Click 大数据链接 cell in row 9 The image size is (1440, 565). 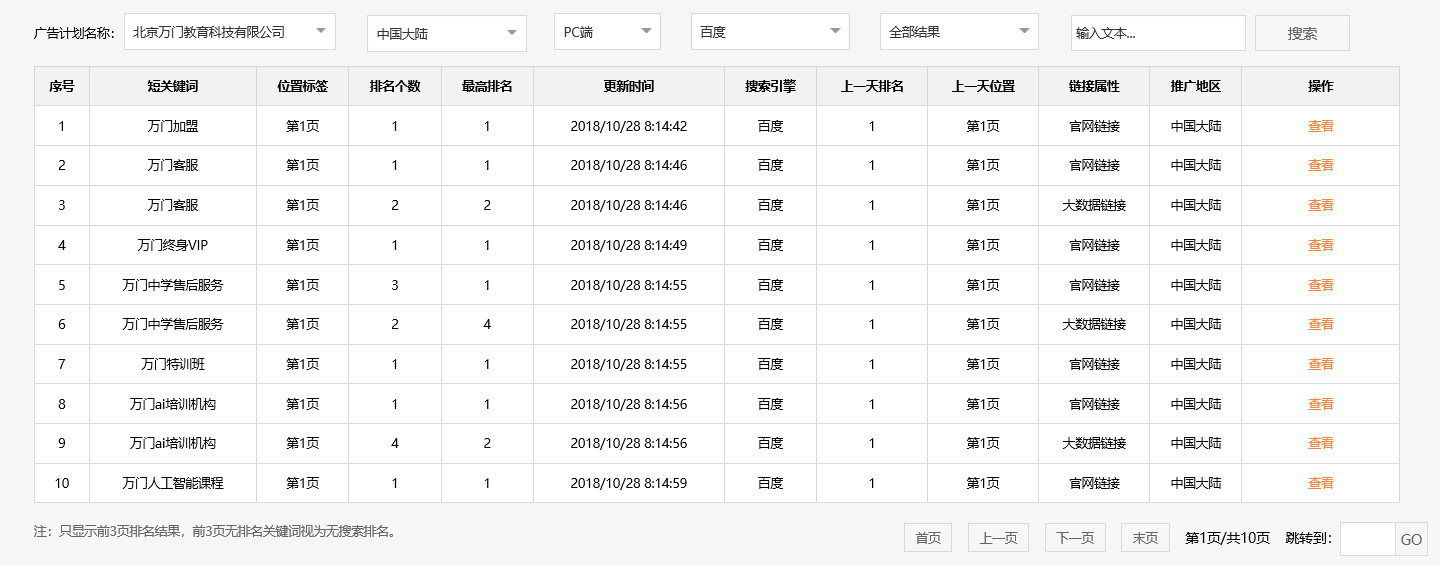pos(1094,443)
